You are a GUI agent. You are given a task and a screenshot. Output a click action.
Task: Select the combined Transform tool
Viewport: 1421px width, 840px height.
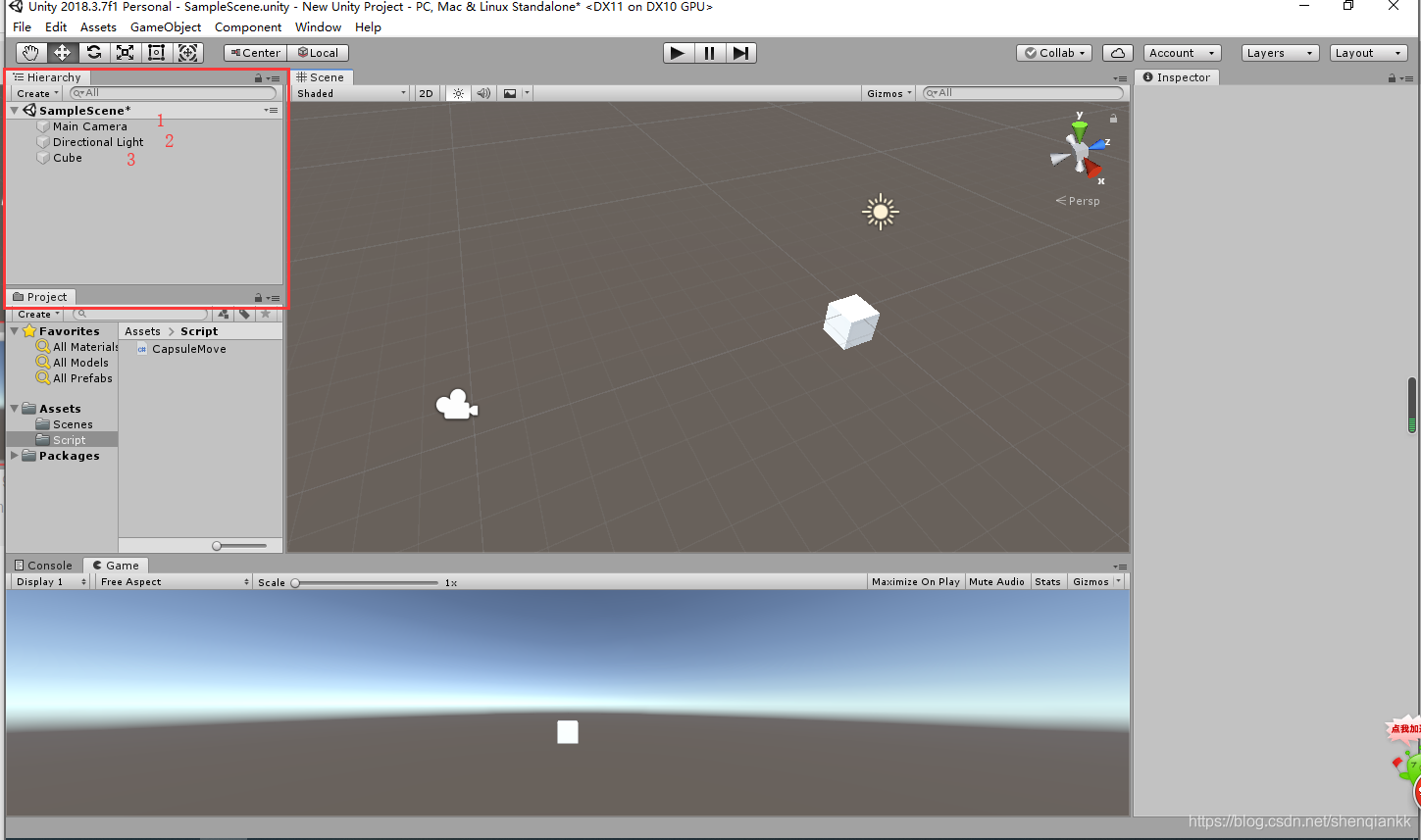click(187, 53)
